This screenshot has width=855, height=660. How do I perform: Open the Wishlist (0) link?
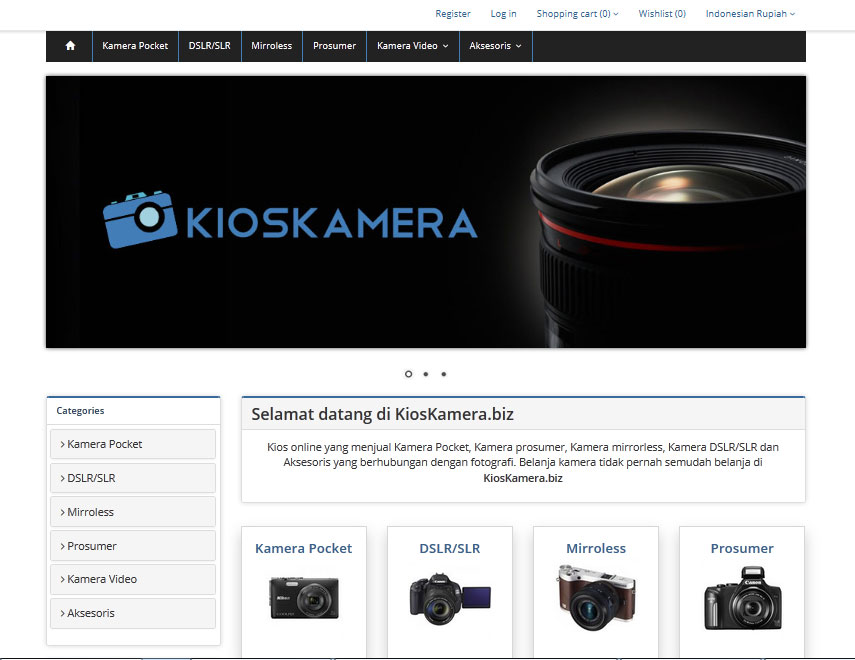coord(662,14)
